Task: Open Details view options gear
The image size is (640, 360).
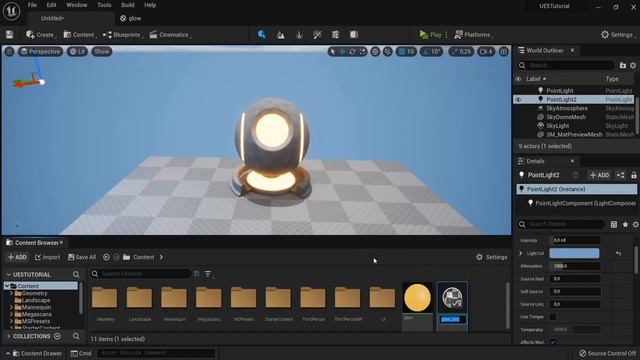Action: coord(636,224)
